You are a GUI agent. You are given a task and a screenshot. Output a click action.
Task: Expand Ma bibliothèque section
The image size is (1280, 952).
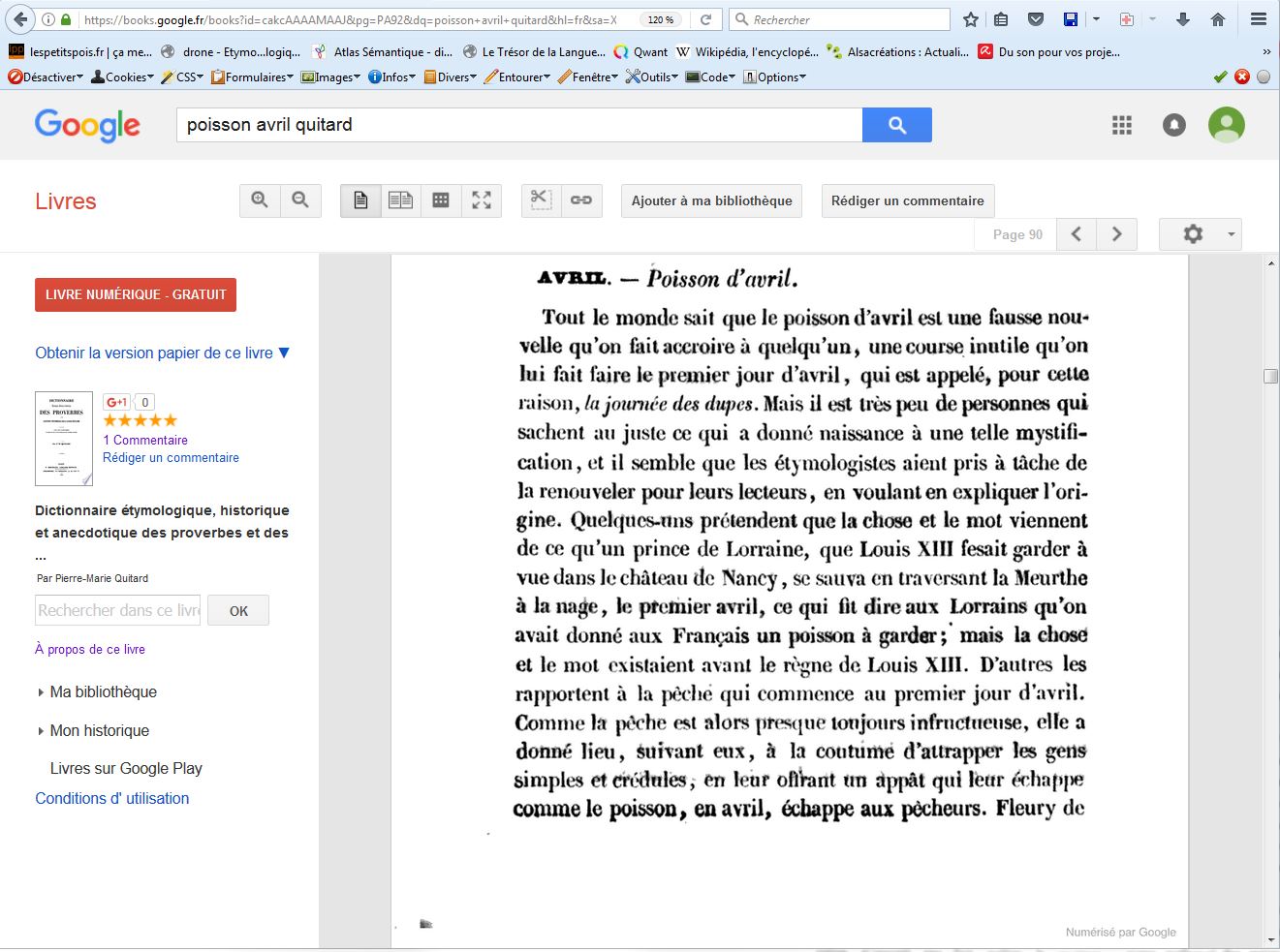(x=103, y=691)
